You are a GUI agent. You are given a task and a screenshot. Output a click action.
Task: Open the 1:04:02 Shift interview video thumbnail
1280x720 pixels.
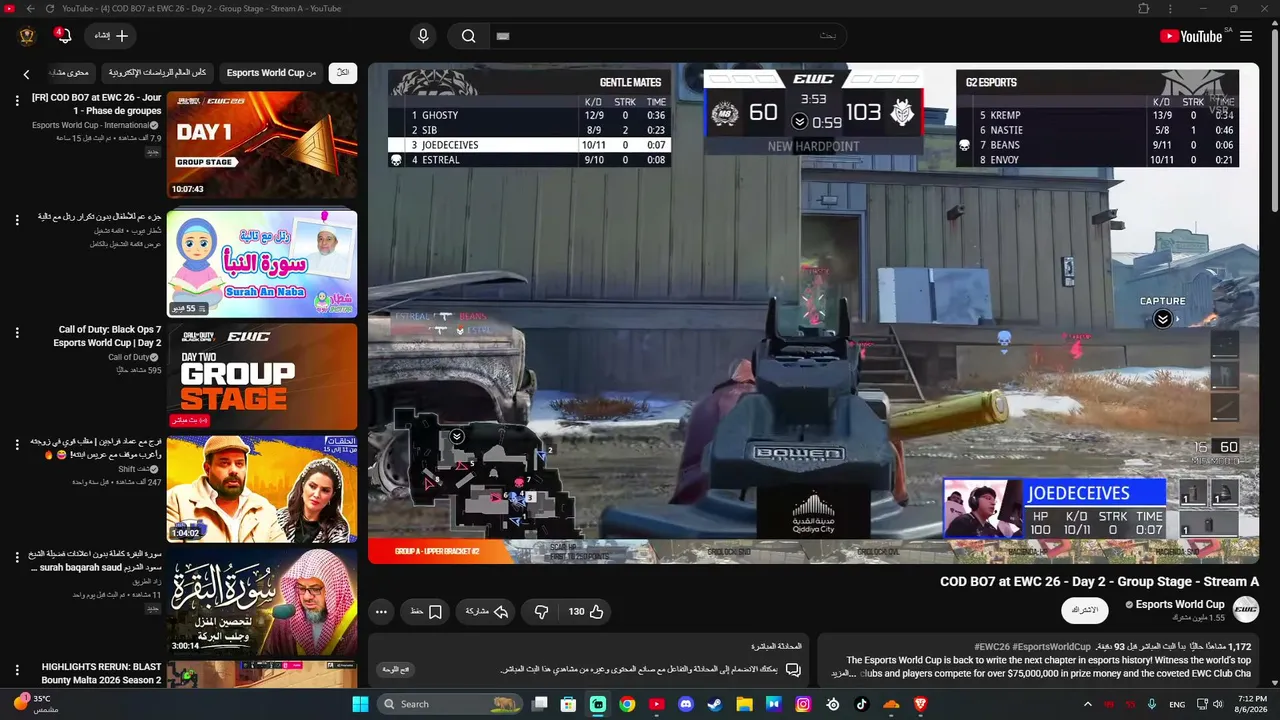coord(261,490)
